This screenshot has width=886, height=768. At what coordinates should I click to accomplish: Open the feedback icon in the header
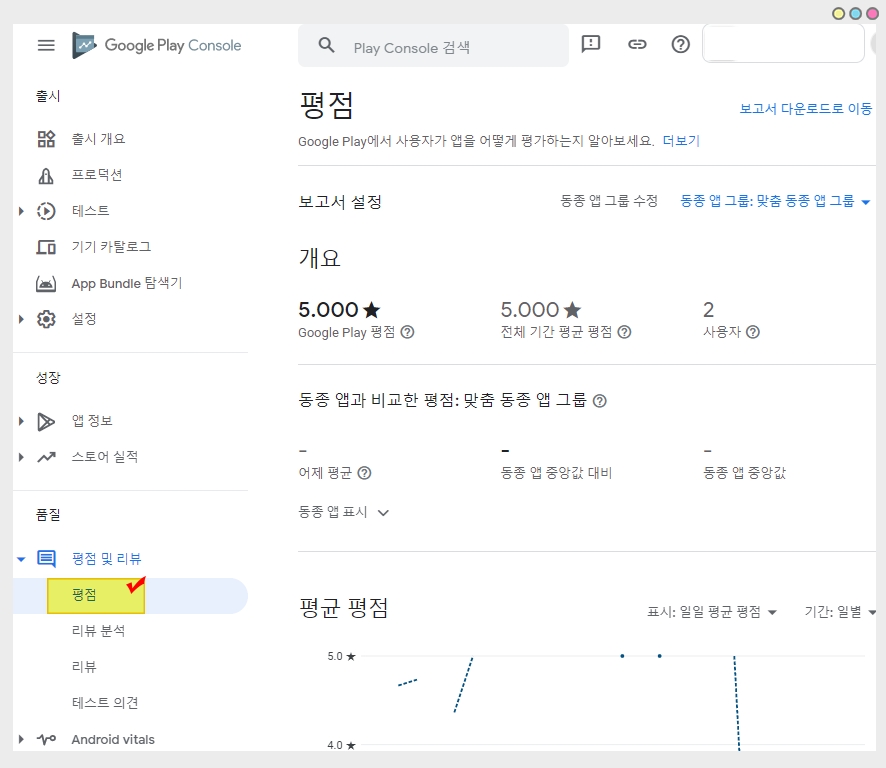pyautogui.click(x=591, y=44)
